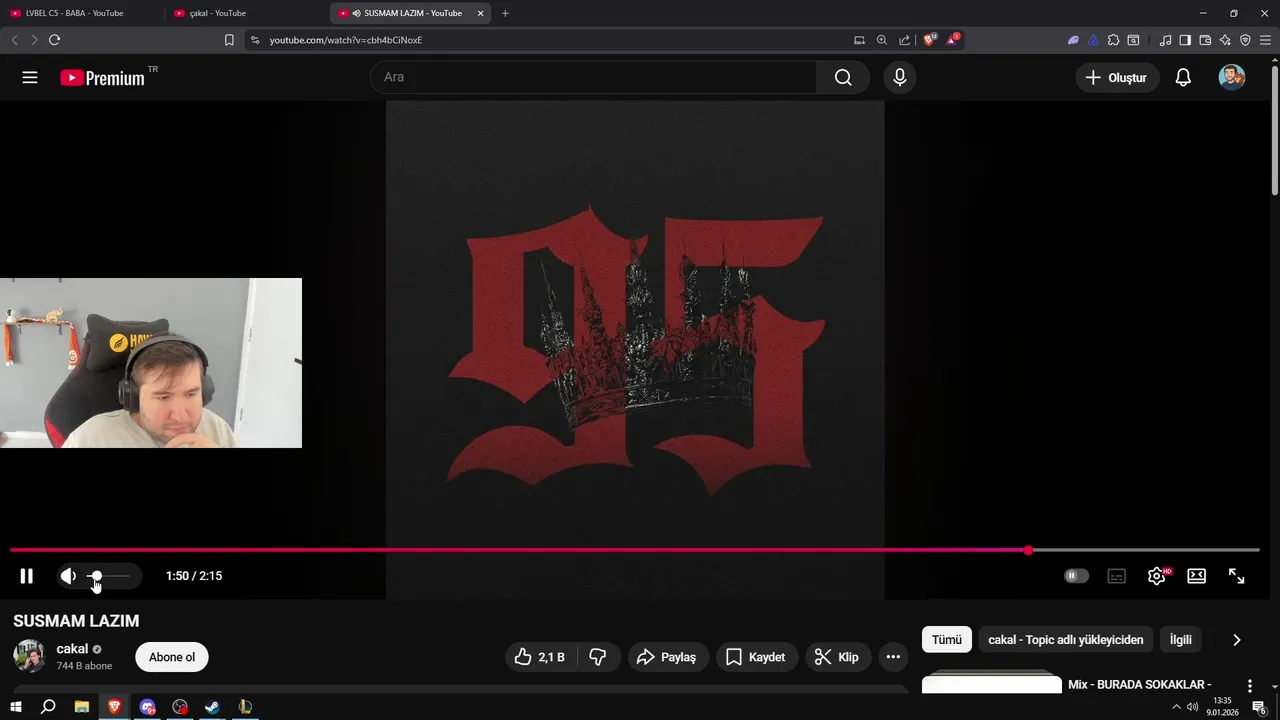The image size is (1280, 720).
Task: Go forward in browser history
Action: click(x=34, y=40)
